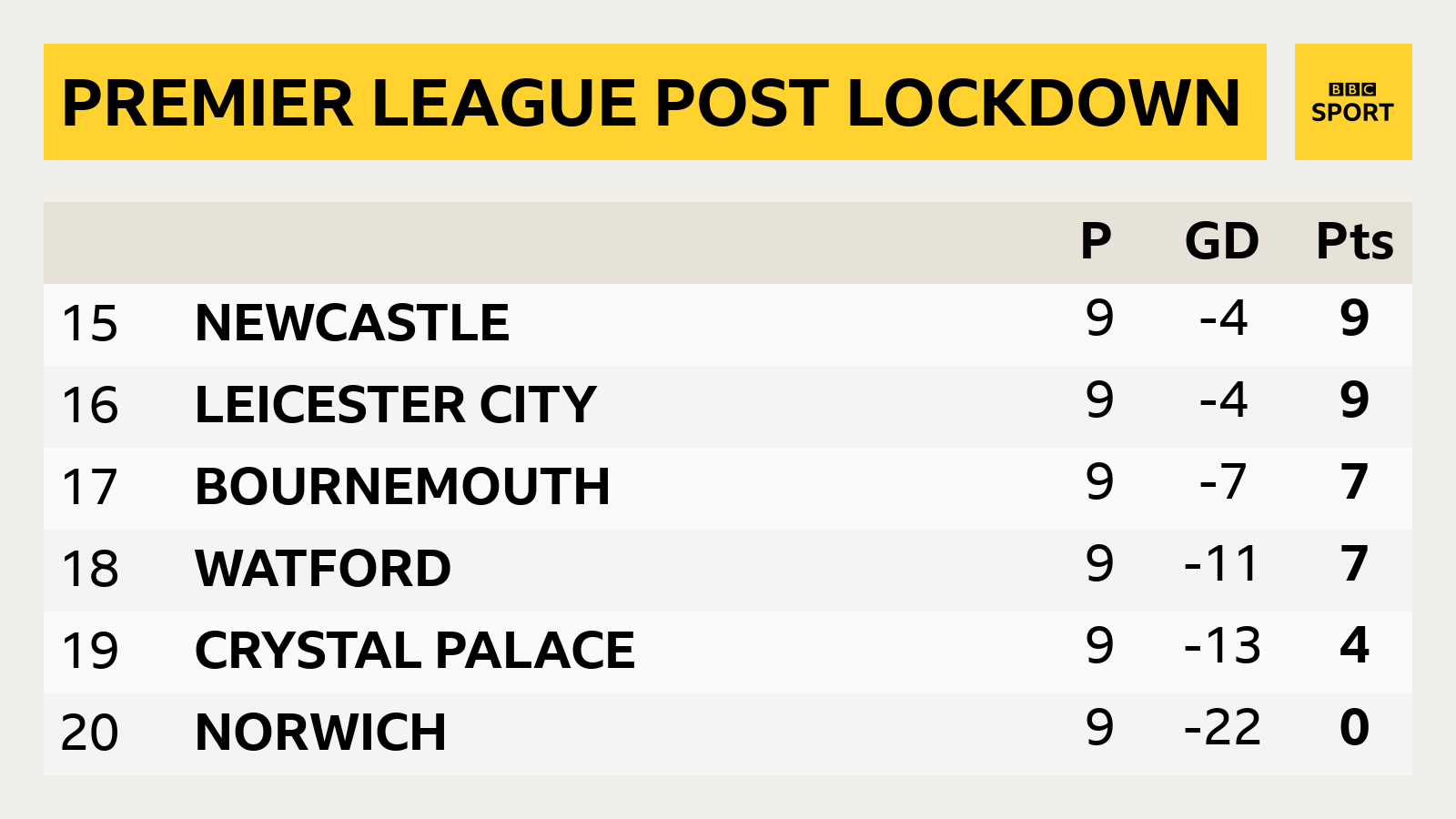Select the Pts column header
This screenshot has height=819, width=1456.
pos(1355,241)
